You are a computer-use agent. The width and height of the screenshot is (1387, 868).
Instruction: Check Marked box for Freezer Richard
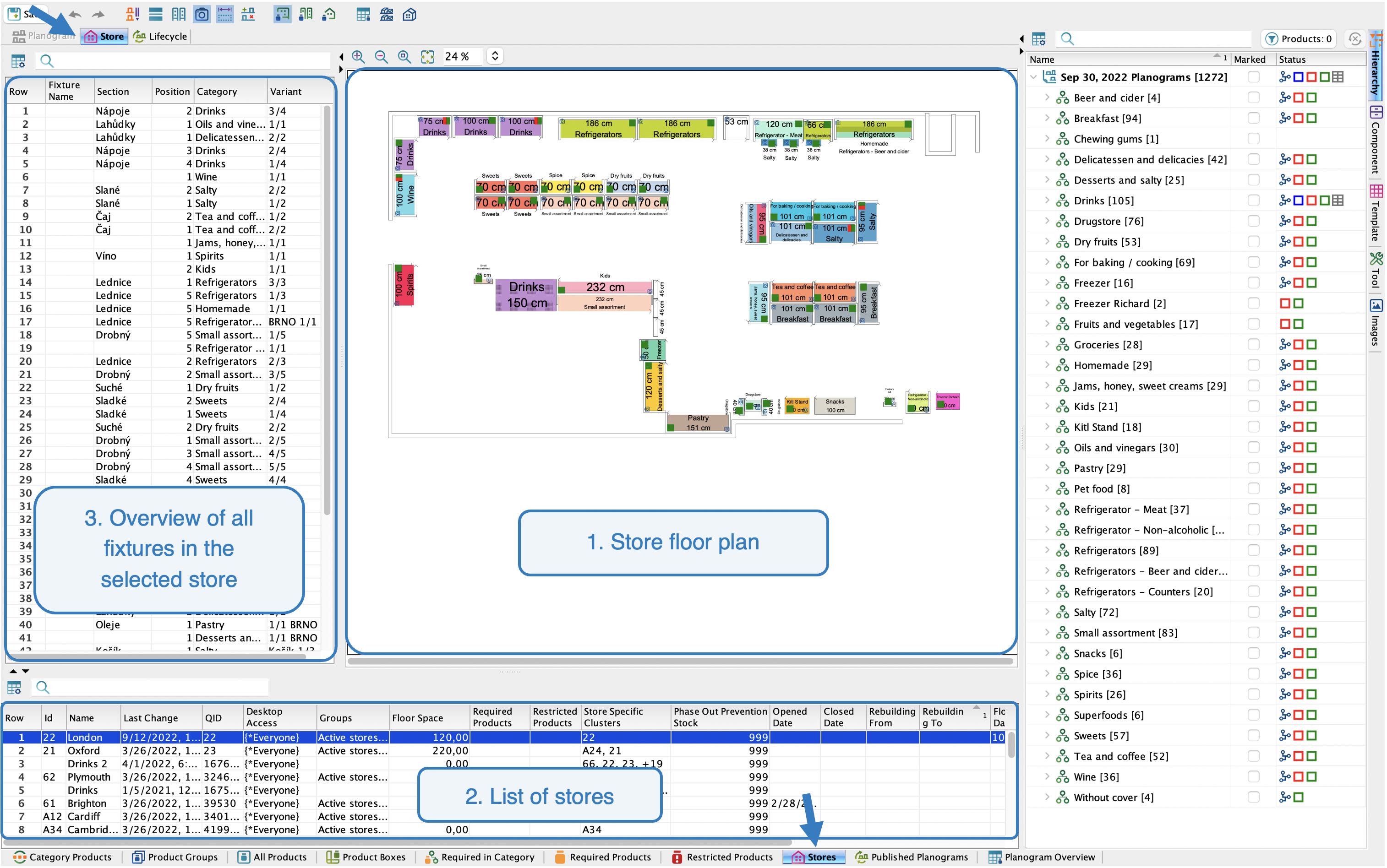1254,304
